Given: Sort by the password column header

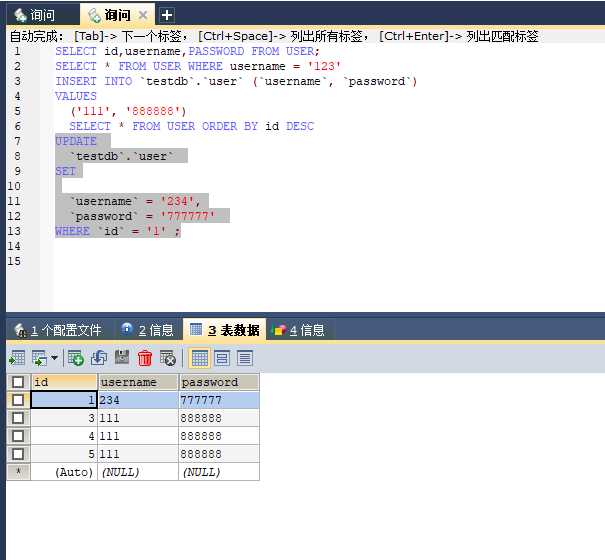Looking at the screenshot, I should (x=219, y=382).
